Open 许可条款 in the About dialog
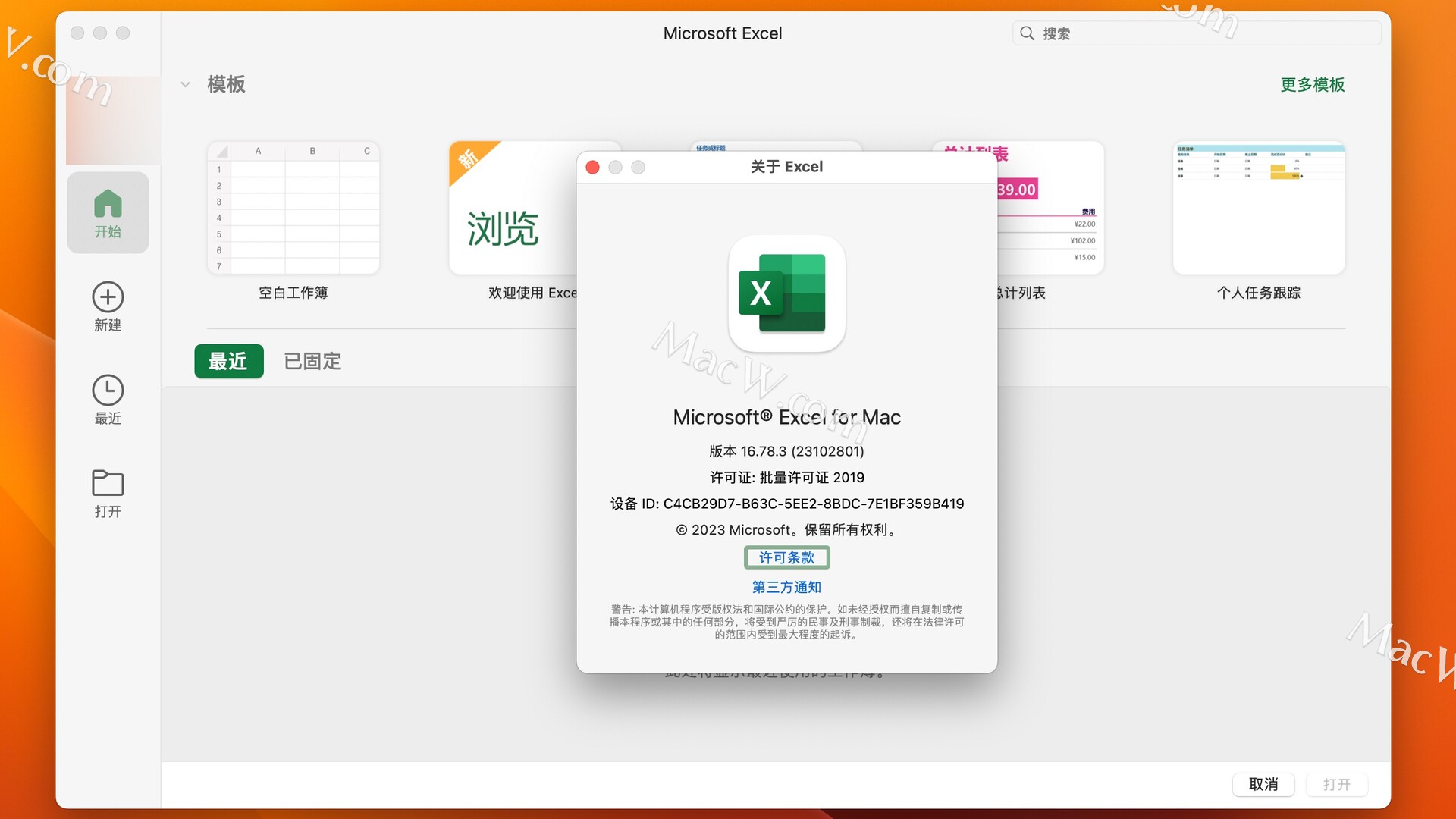 point(786,557)
